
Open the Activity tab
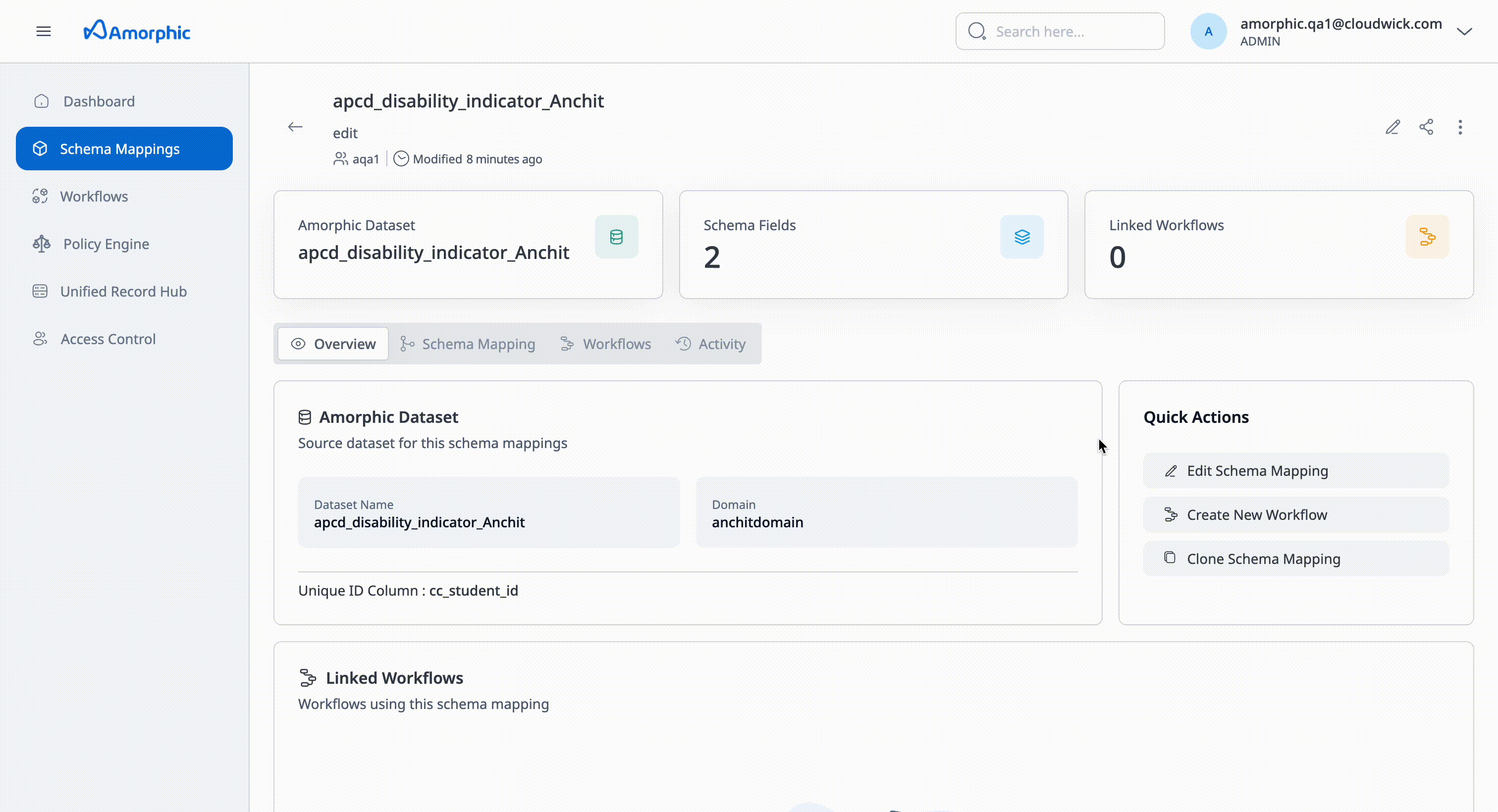[711, 343]
